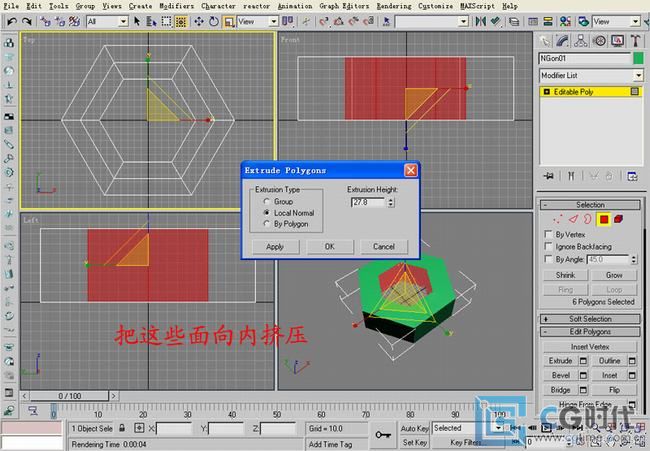The width and height of the screenshot is (650, 451).
Task: Click the Insert Vertex button
Action: tap(590, 347)
